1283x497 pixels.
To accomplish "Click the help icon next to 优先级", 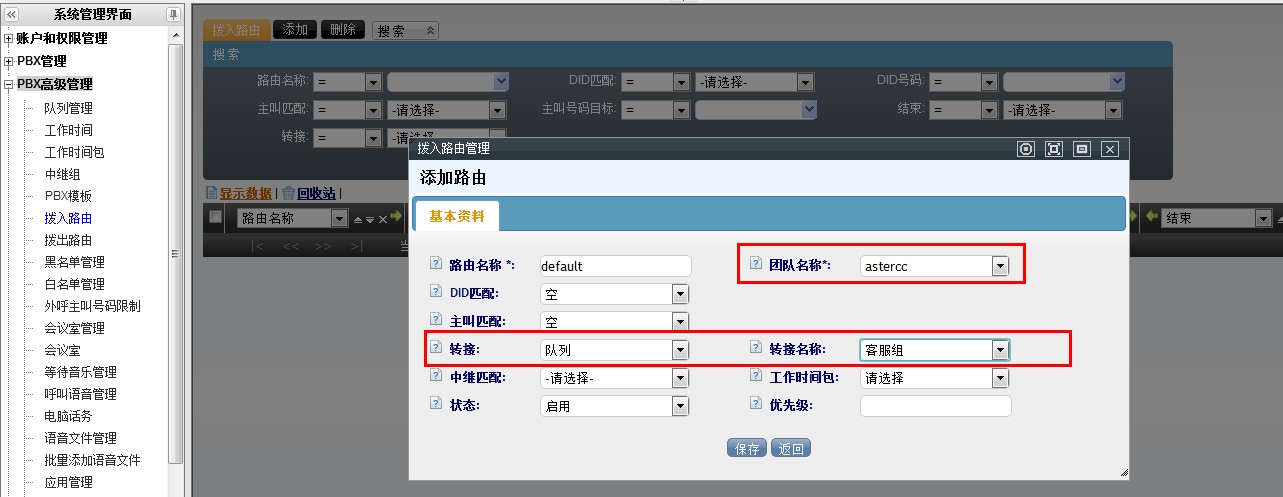I will [x=755, y=404].
